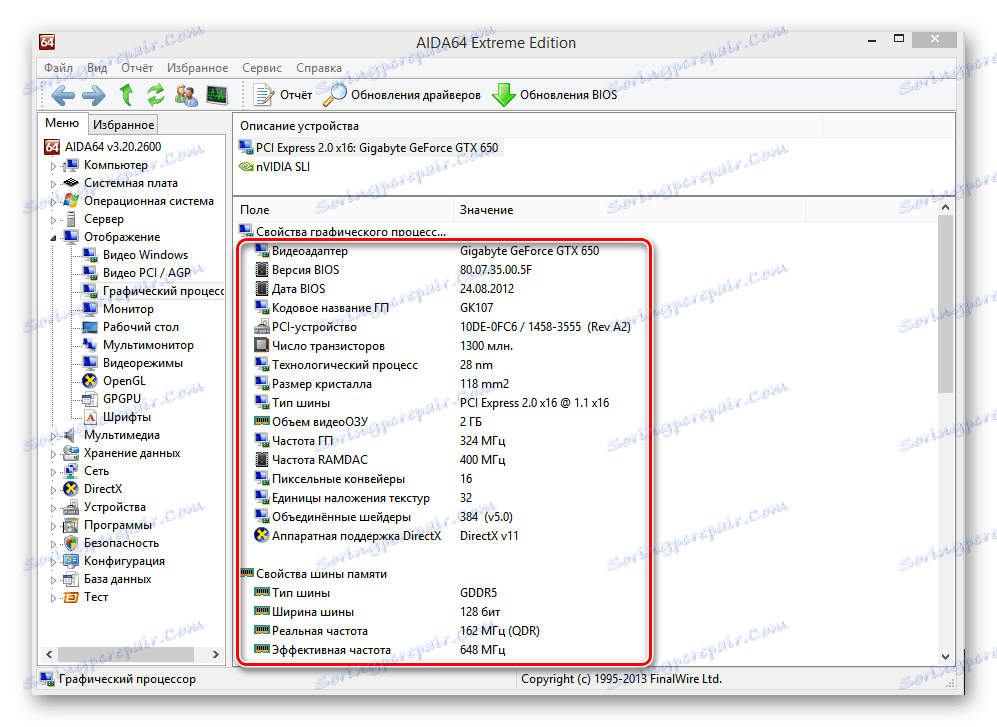Viewport: 997px width, 727px height.
Task: Click the details list vertical scrollbar thumb
Action: tap(945, 304)
